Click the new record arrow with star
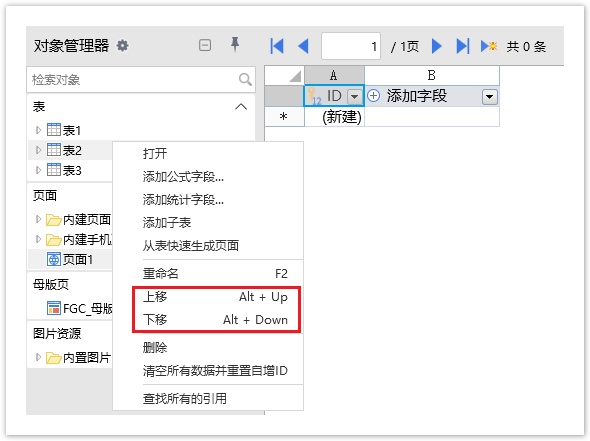 pyautogui.click(x=489, y=46)
